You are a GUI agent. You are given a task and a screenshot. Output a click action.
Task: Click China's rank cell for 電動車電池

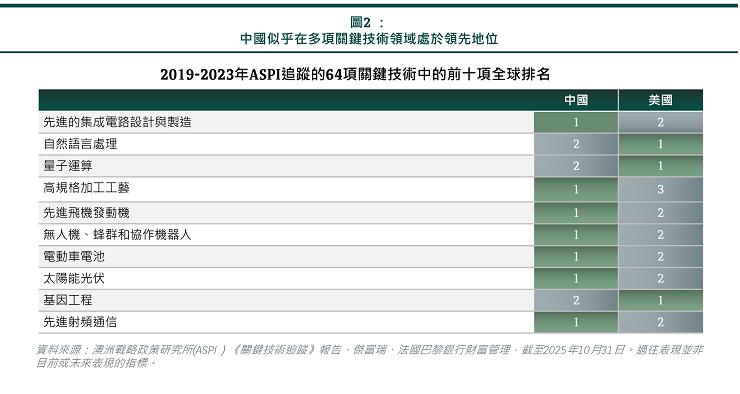(576, 256)
